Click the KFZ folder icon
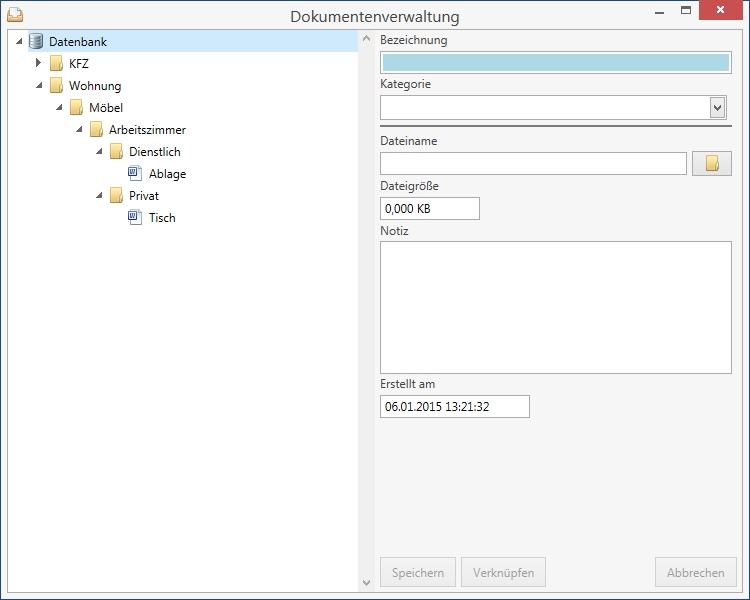 (x=56, y=63)
